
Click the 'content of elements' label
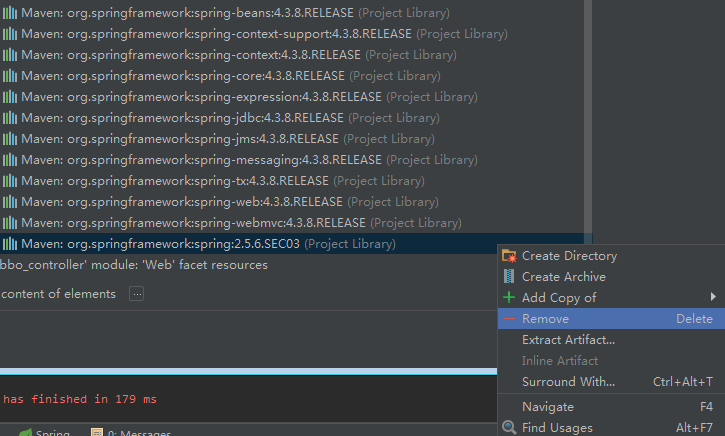[58, 294]
